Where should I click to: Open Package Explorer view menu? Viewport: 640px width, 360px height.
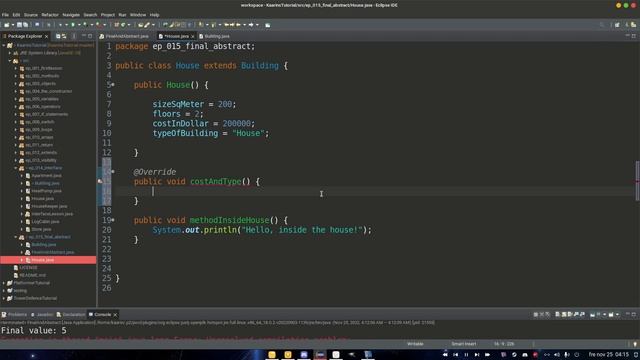click(74, 36)
